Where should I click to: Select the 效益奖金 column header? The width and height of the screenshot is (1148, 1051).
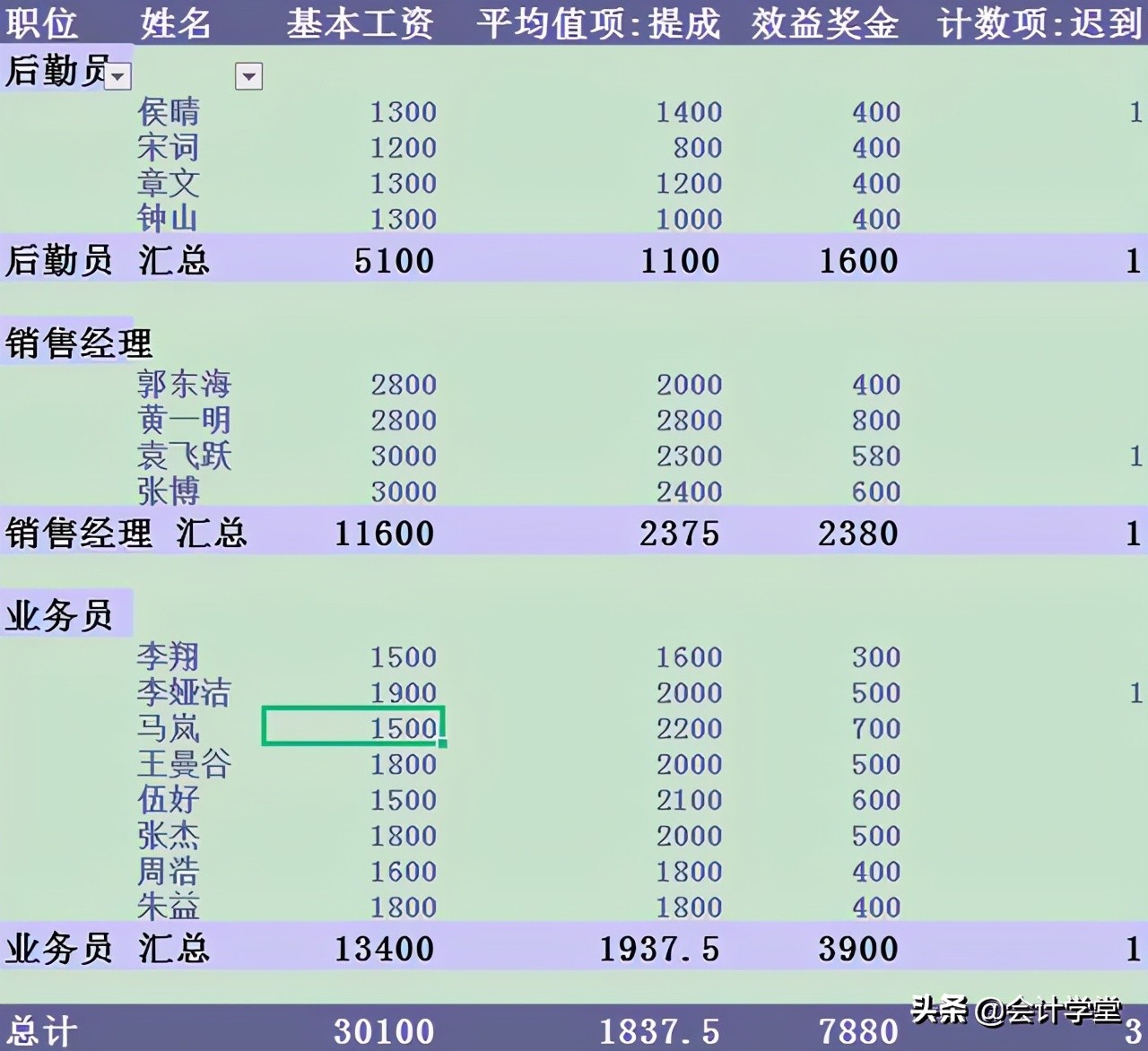(823, 24)
